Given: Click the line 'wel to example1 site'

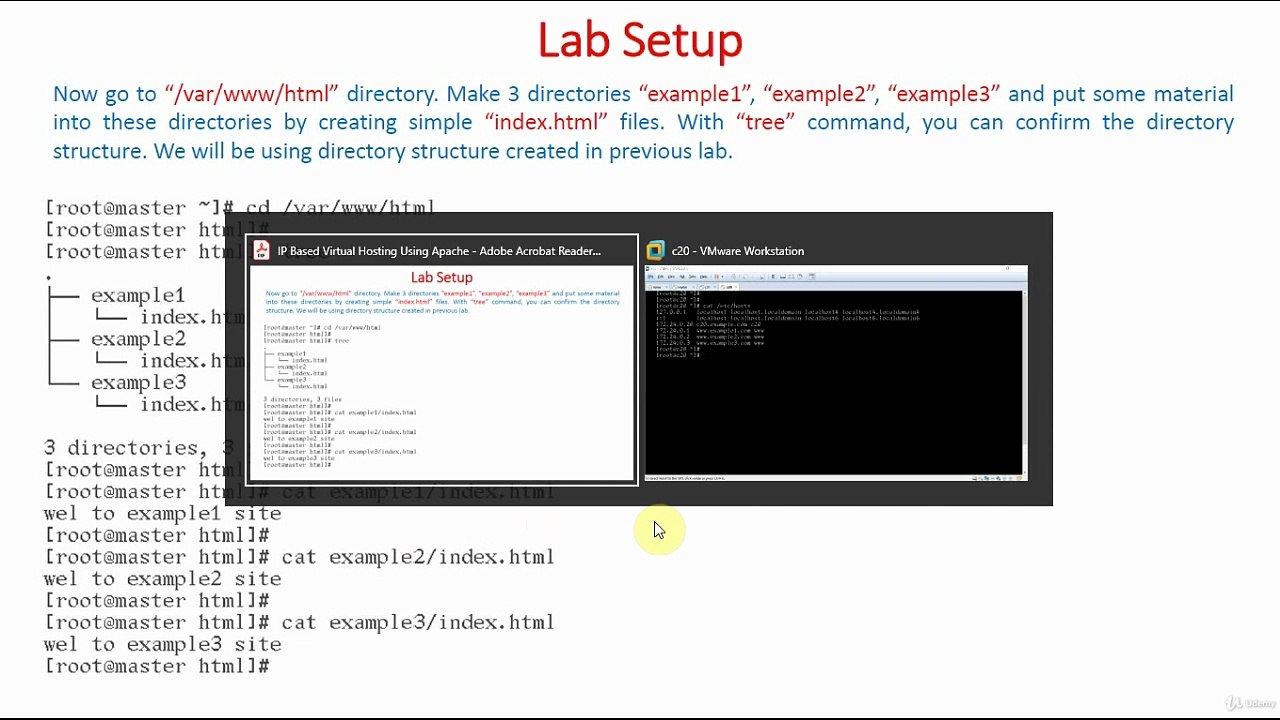Looking at the screenshot, I should click(162, 514).
